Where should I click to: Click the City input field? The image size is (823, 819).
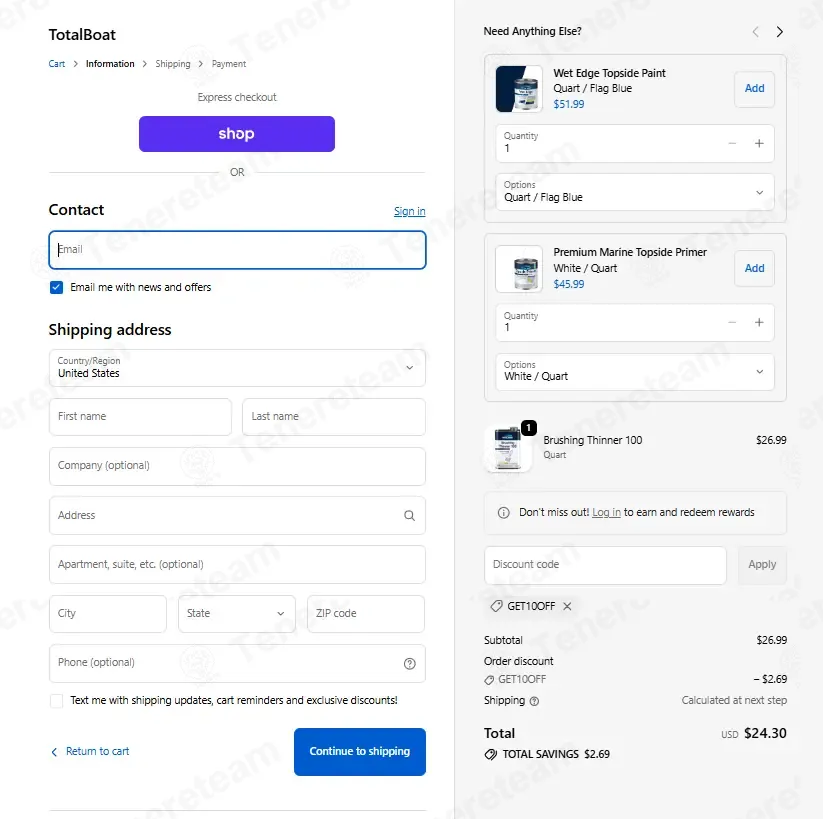[108, 613]
